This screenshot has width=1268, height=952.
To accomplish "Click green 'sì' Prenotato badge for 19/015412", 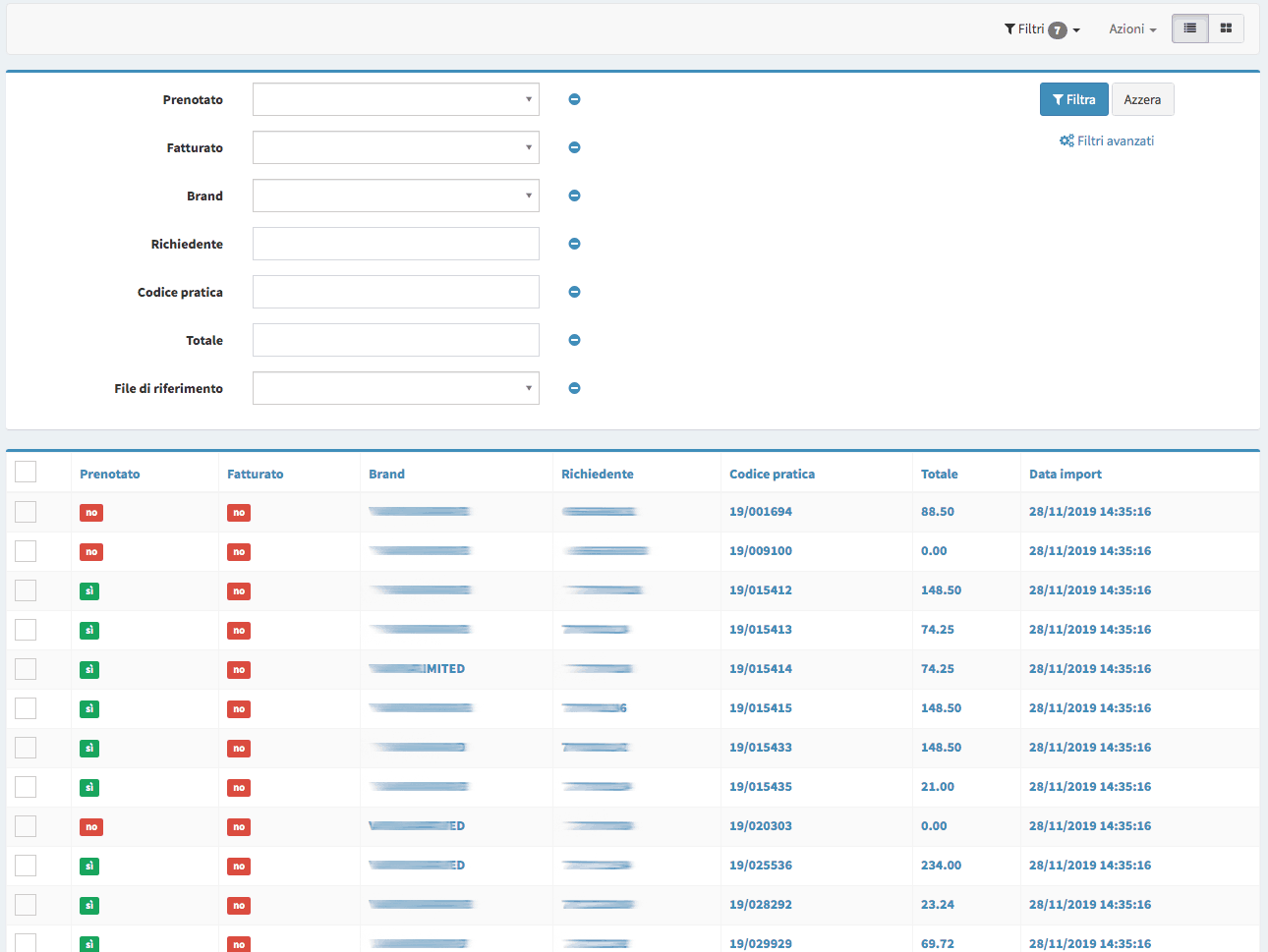I will coord(89,591).
